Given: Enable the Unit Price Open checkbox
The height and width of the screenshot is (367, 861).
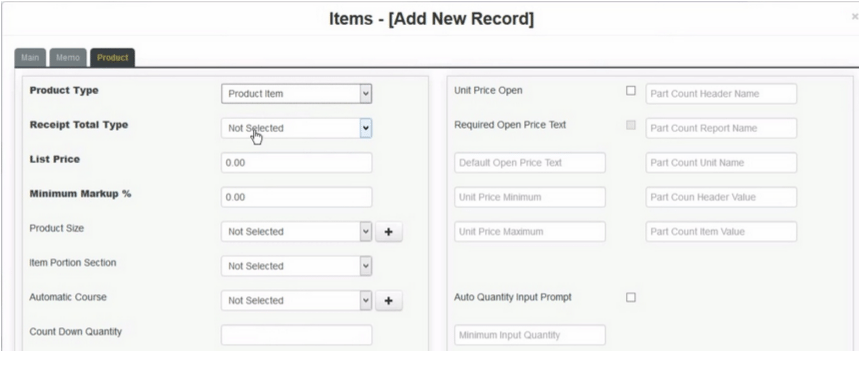Looking at the screenshot, I should (631, 91).
